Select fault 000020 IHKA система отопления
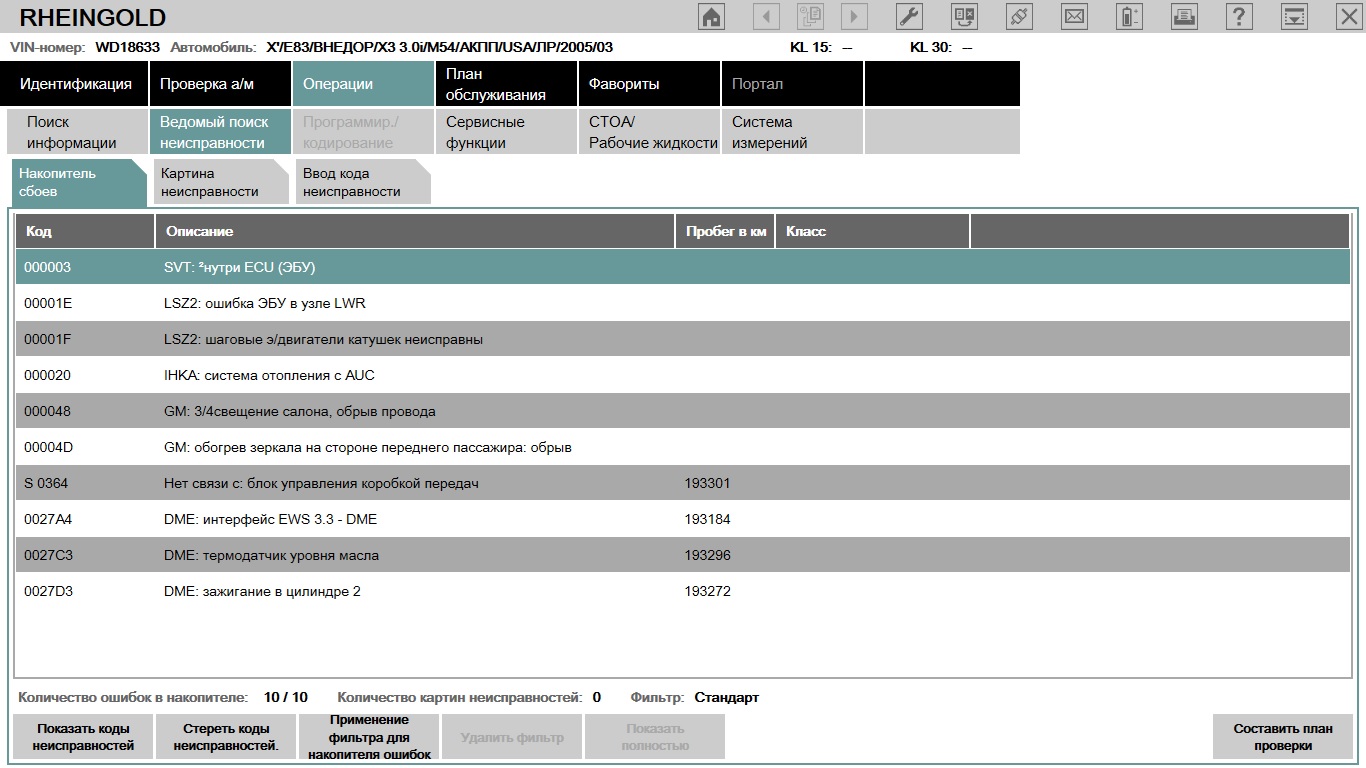Screen dimensions: 1366x768 tap(683, 375)
